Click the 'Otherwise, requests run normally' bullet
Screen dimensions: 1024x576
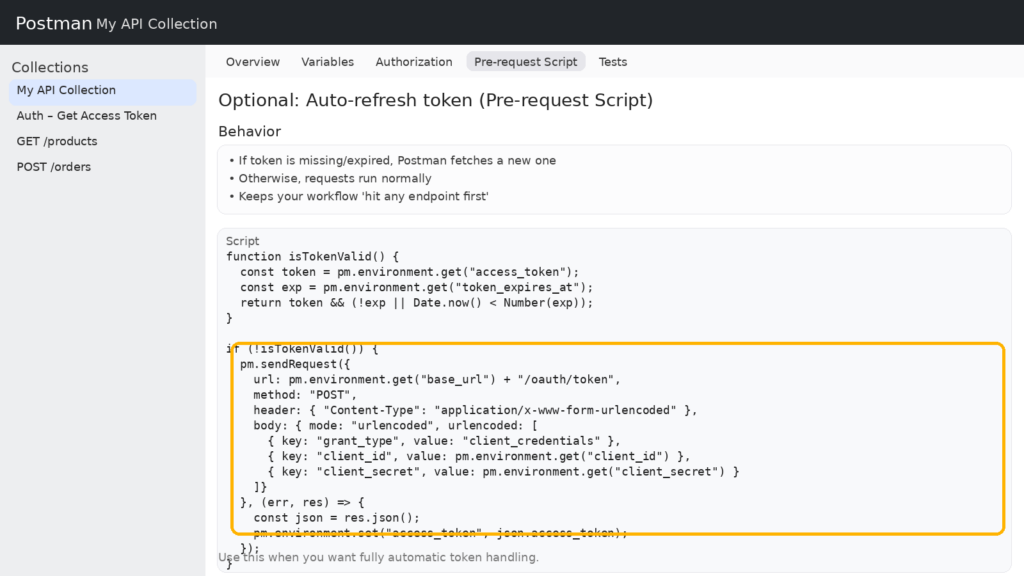[334, 179]
